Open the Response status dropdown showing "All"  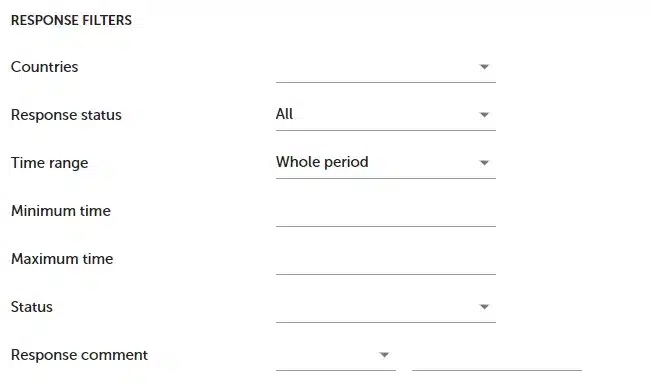[x=386, y=115]
